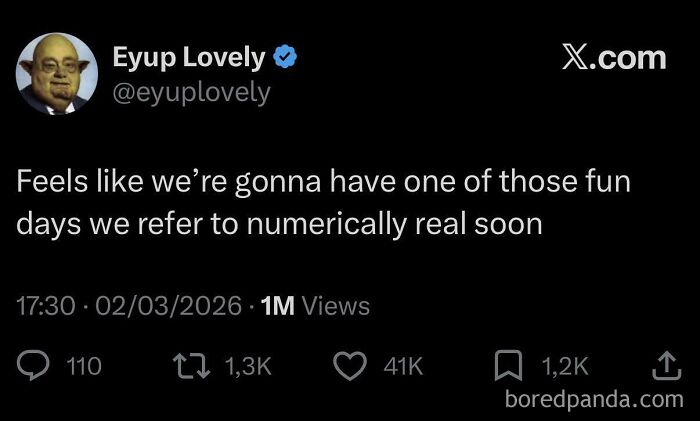700x421 pixels.
Task: Click the 1,3K reposts count
Action: [x=248, y=366]
